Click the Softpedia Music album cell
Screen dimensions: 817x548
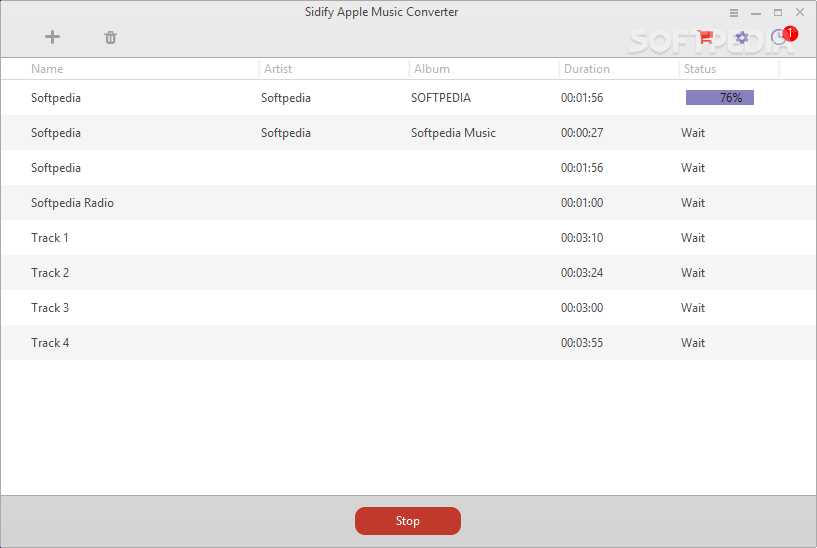coord(453,133)
